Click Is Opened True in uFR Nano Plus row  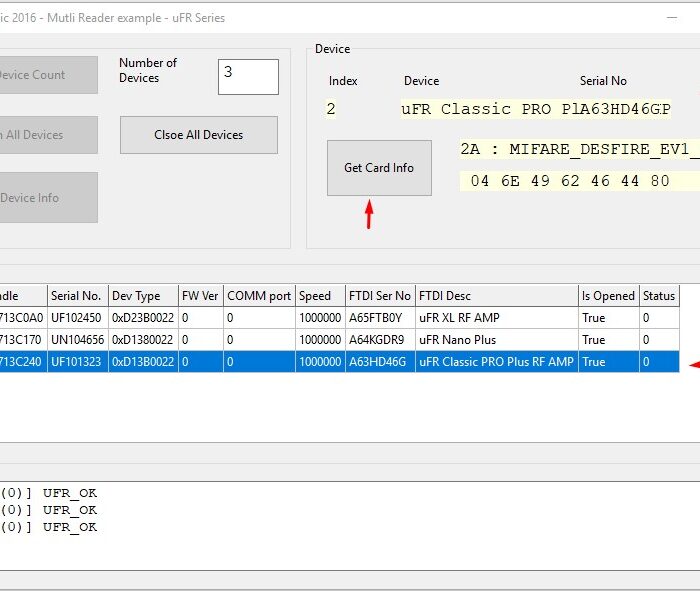[x=609, y=340]
